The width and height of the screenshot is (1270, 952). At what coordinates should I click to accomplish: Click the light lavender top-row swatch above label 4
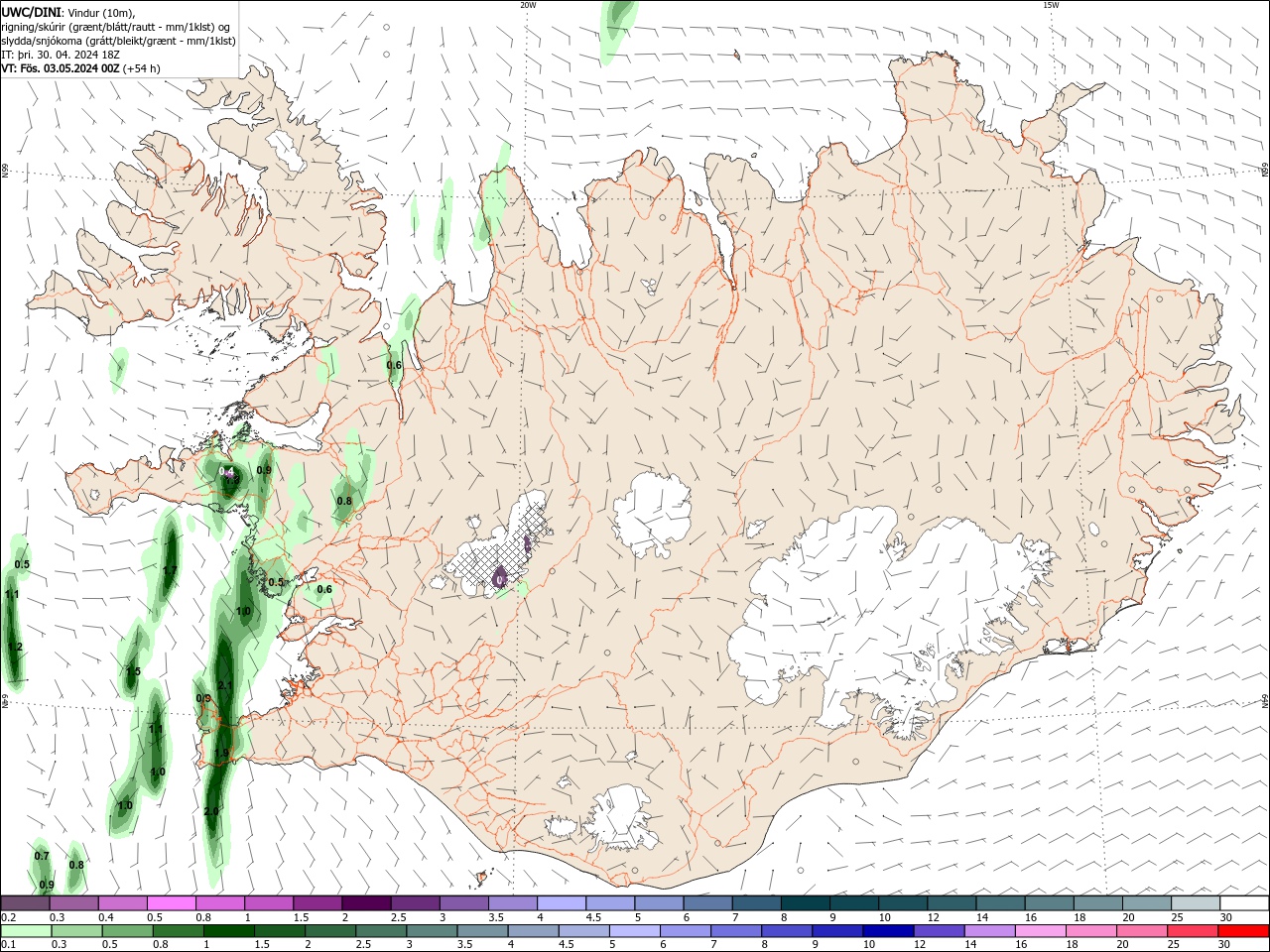coord(563,903)
